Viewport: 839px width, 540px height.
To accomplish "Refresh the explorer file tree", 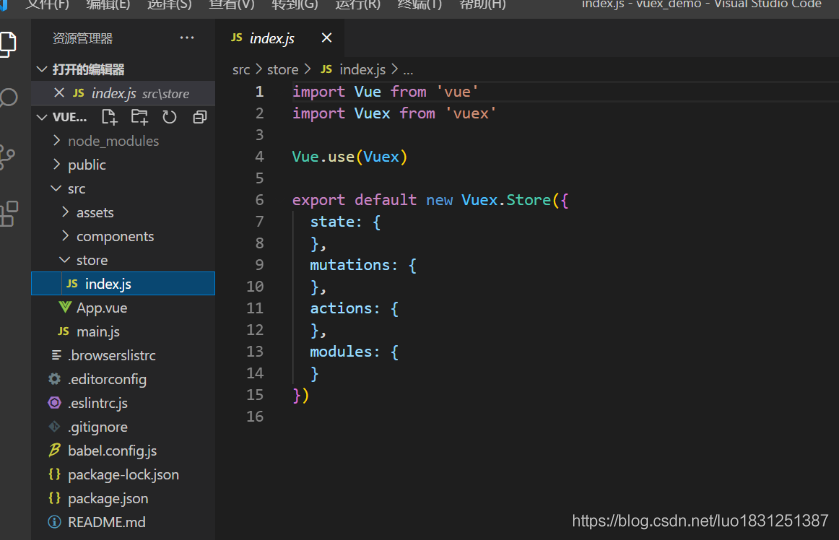I will click(x=169, y=117).
